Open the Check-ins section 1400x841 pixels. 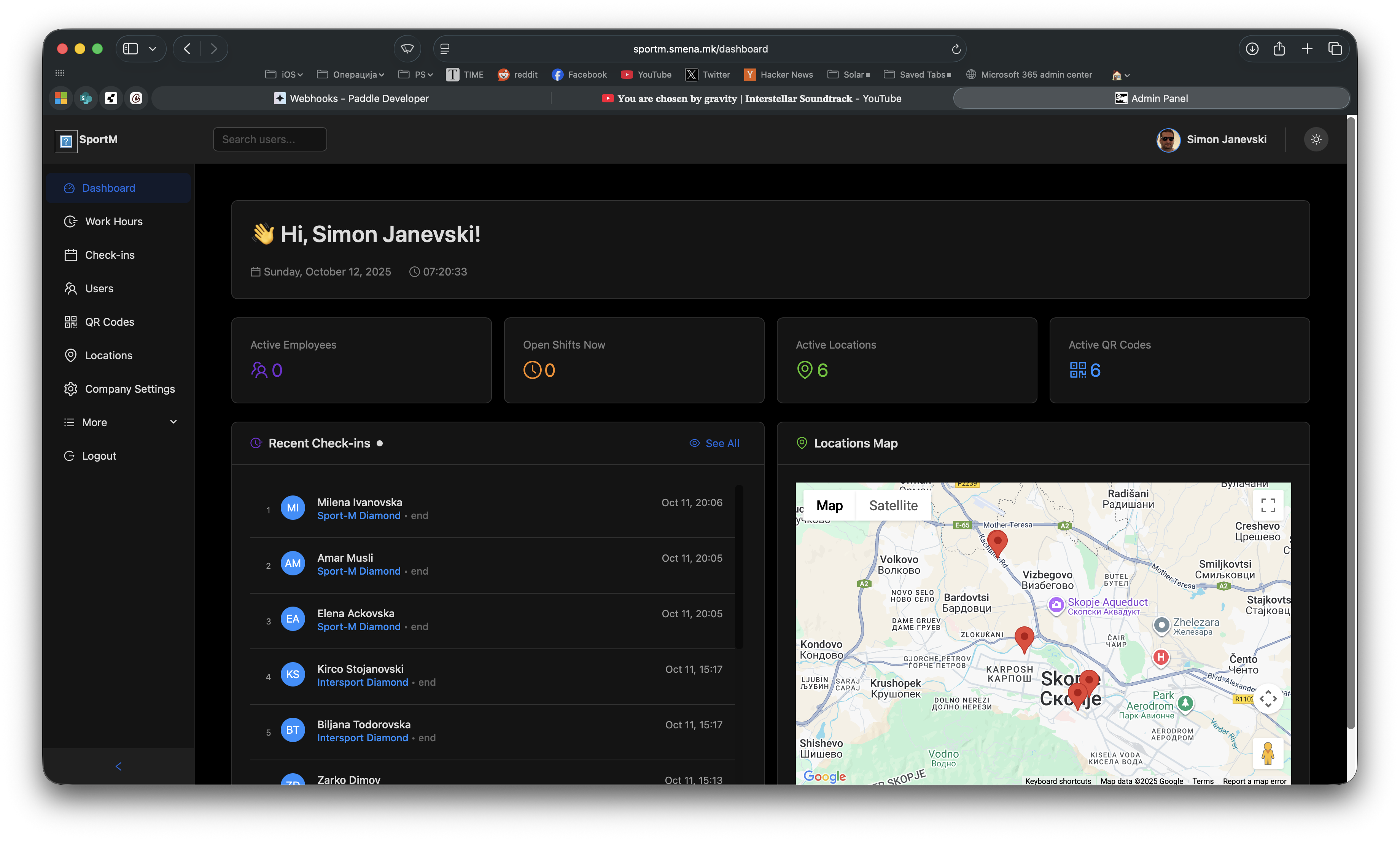(70, 255)
